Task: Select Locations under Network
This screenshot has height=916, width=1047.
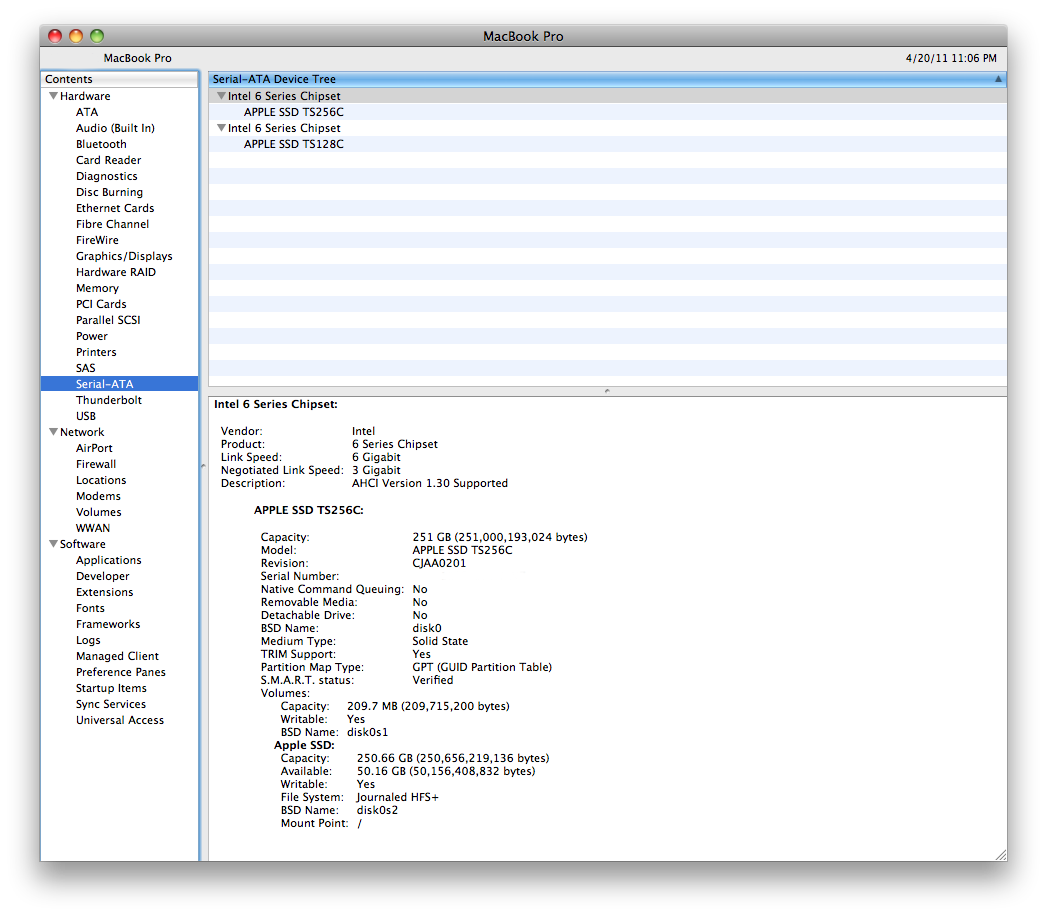Action: (x=101, y=480)
